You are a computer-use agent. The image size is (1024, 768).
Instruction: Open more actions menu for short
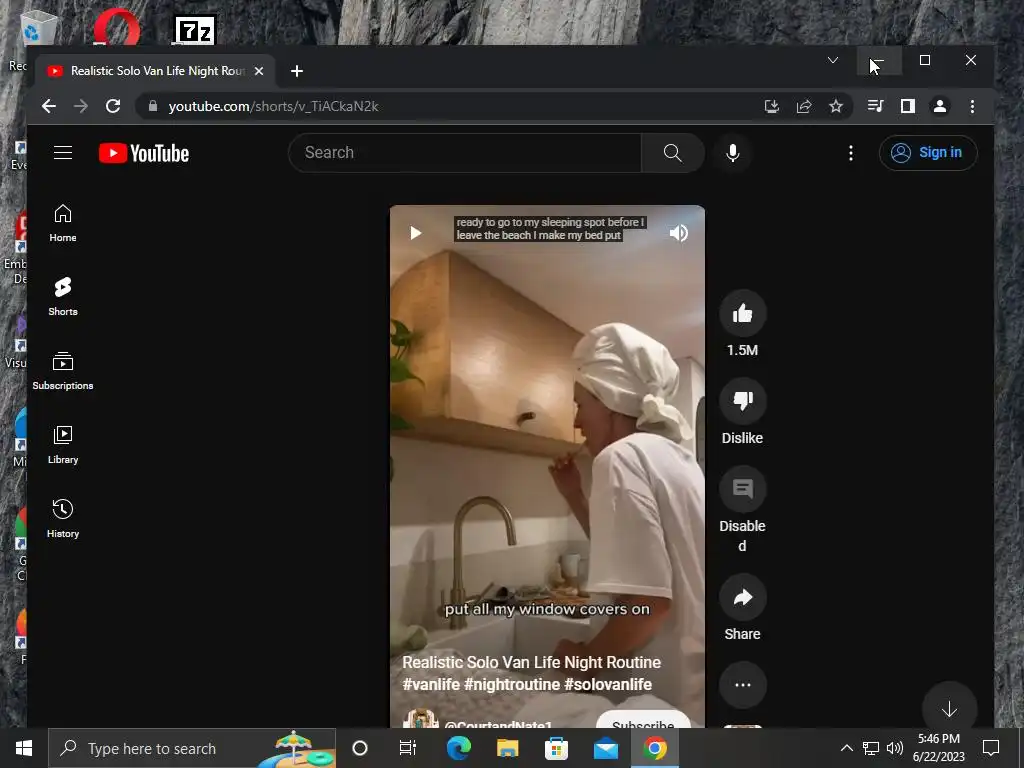[743, 685]
